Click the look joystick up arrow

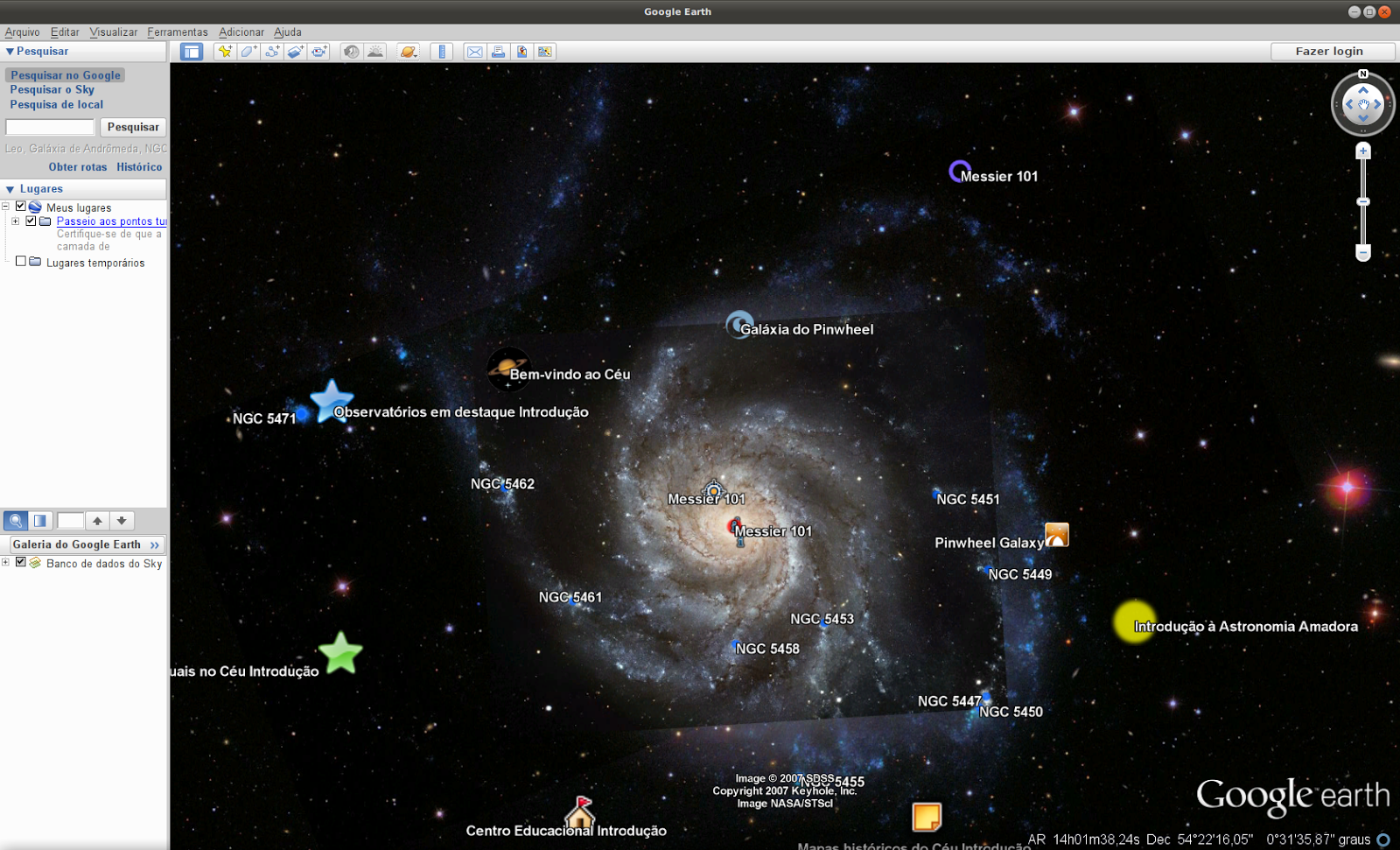pyautogui.click(x=1363, y=90)
